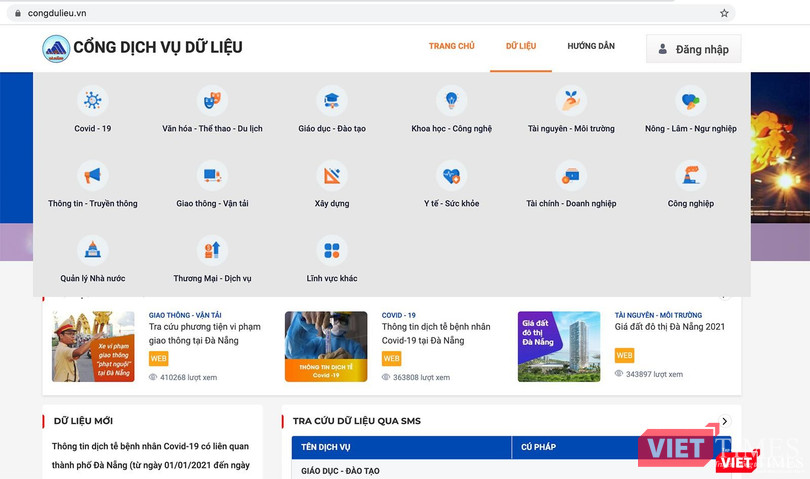Open the Lĩnh vực khác grid icon
Screen dimensions: 810x479
pos(332,250)
